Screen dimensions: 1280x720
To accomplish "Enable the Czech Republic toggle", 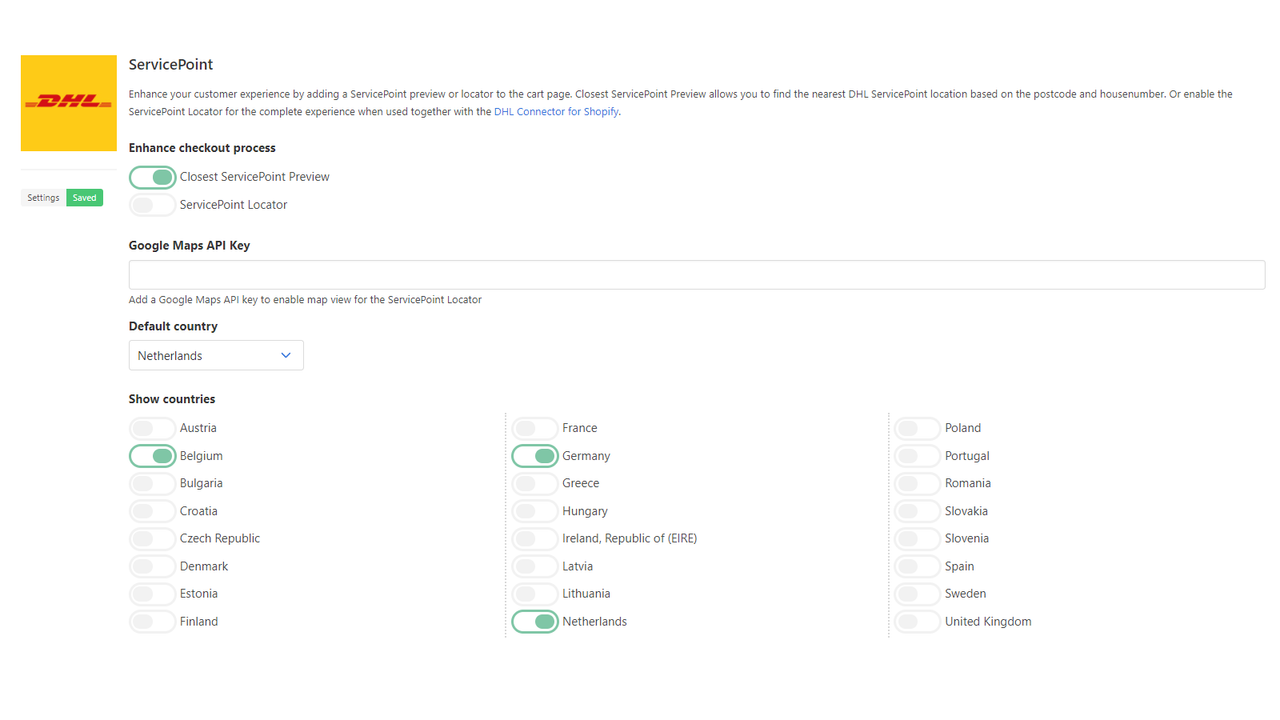I will tap(152, 538).
